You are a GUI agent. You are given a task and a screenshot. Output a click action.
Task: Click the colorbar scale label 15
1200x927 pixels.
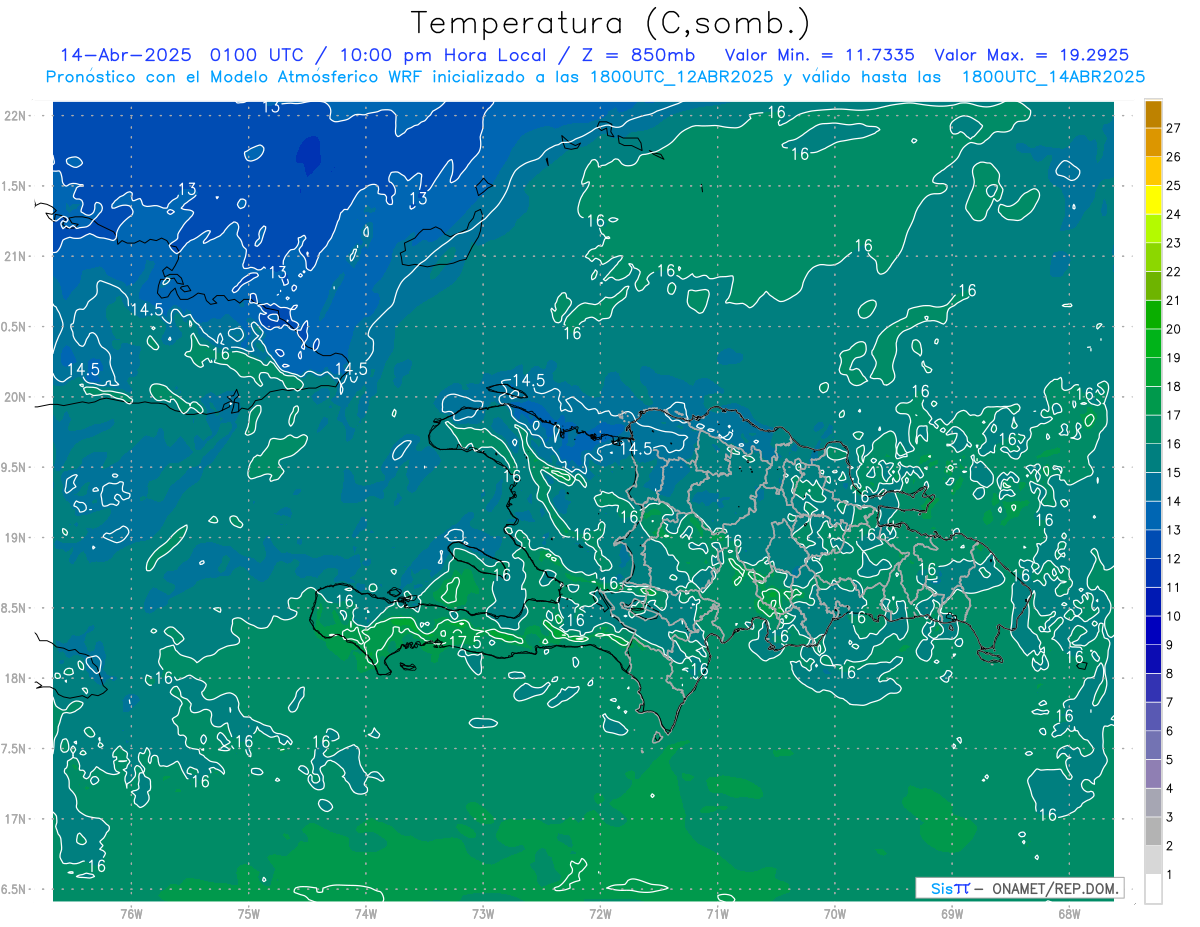click(x=1173, y=473)
